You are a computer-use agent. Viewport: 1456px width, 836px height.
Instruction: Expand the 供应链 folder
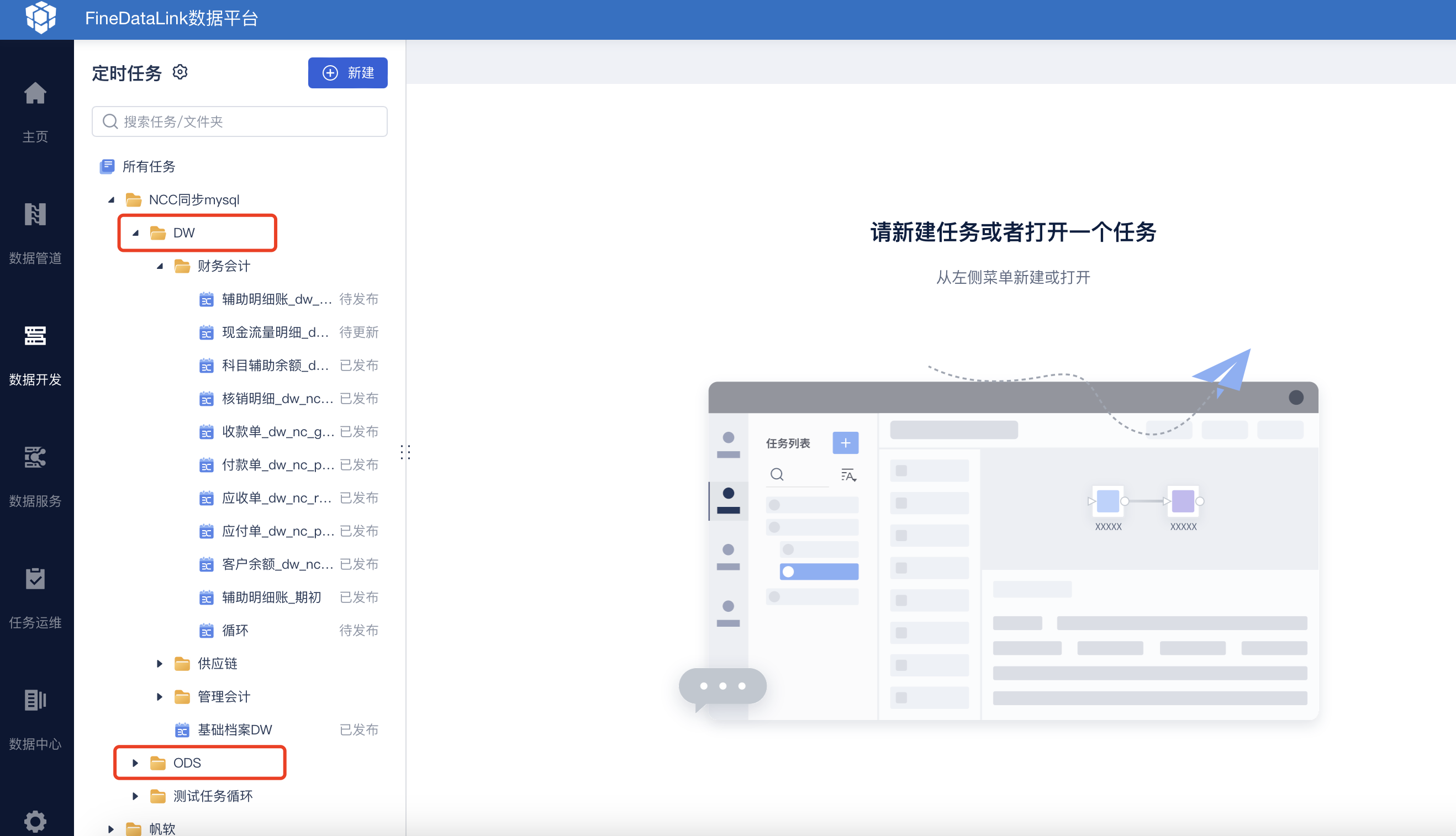(x=160, y=664)
